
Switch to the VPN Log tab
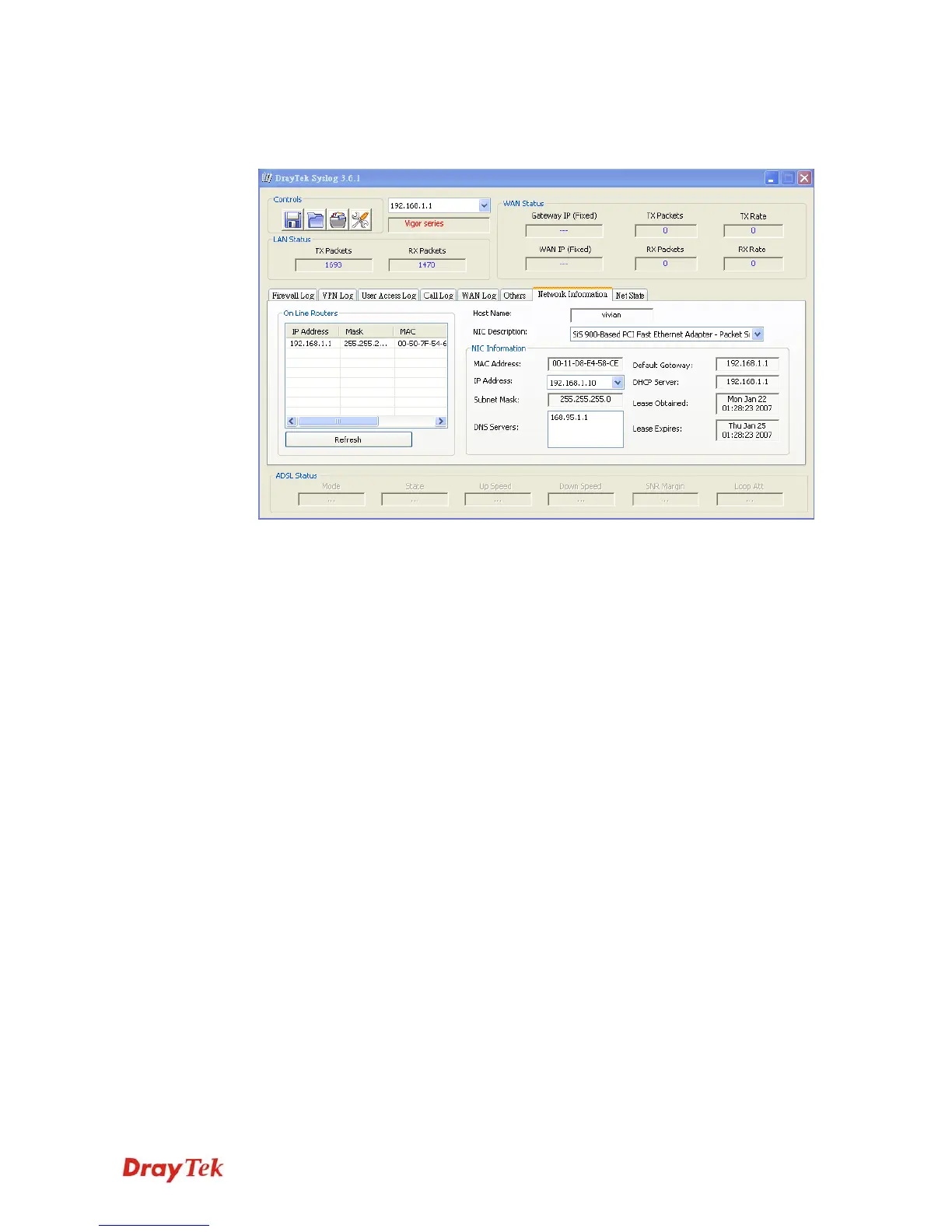tap(338, 296)
